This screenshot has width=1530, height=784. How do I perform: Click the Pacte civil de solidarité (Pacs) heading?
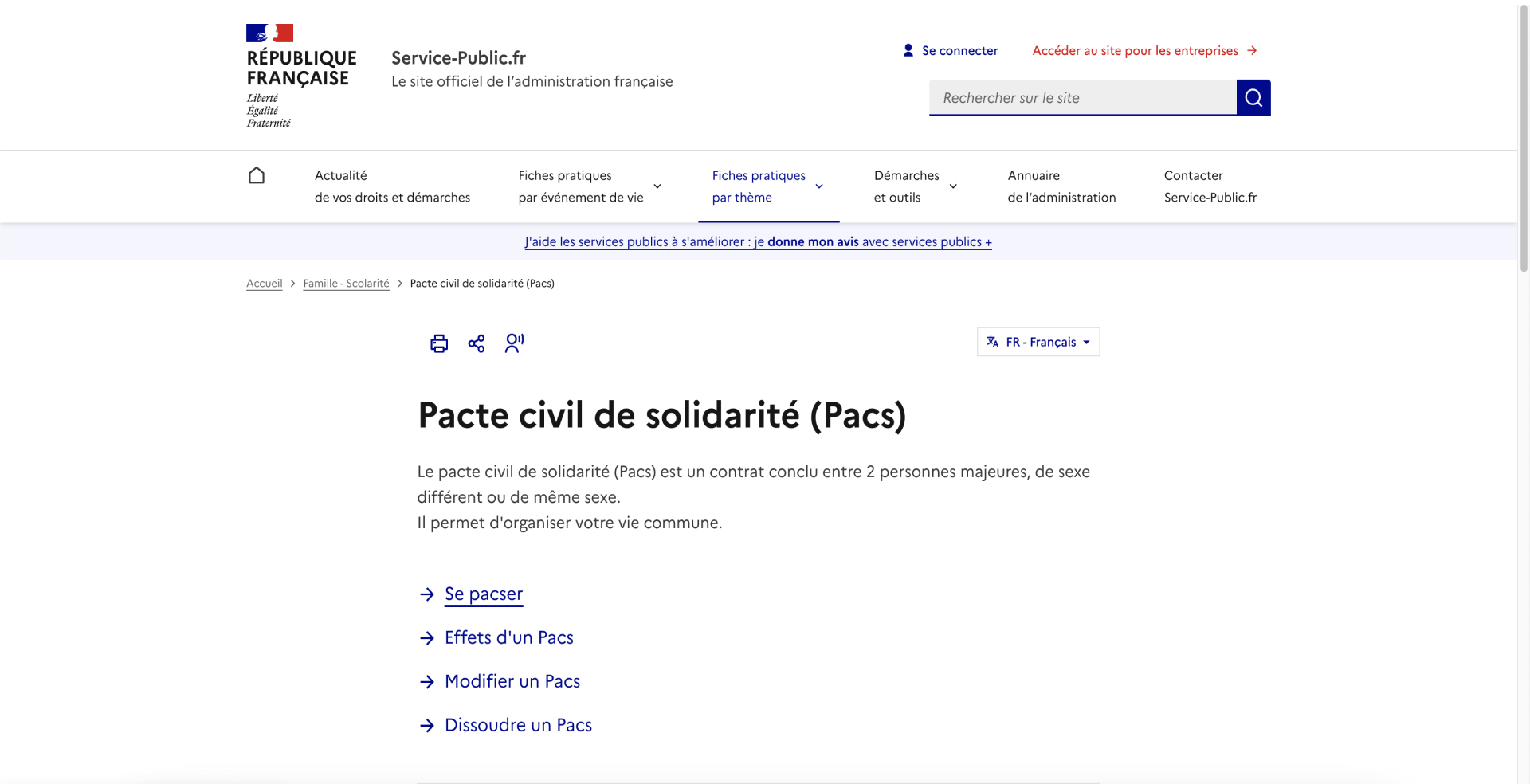[661, 415]
